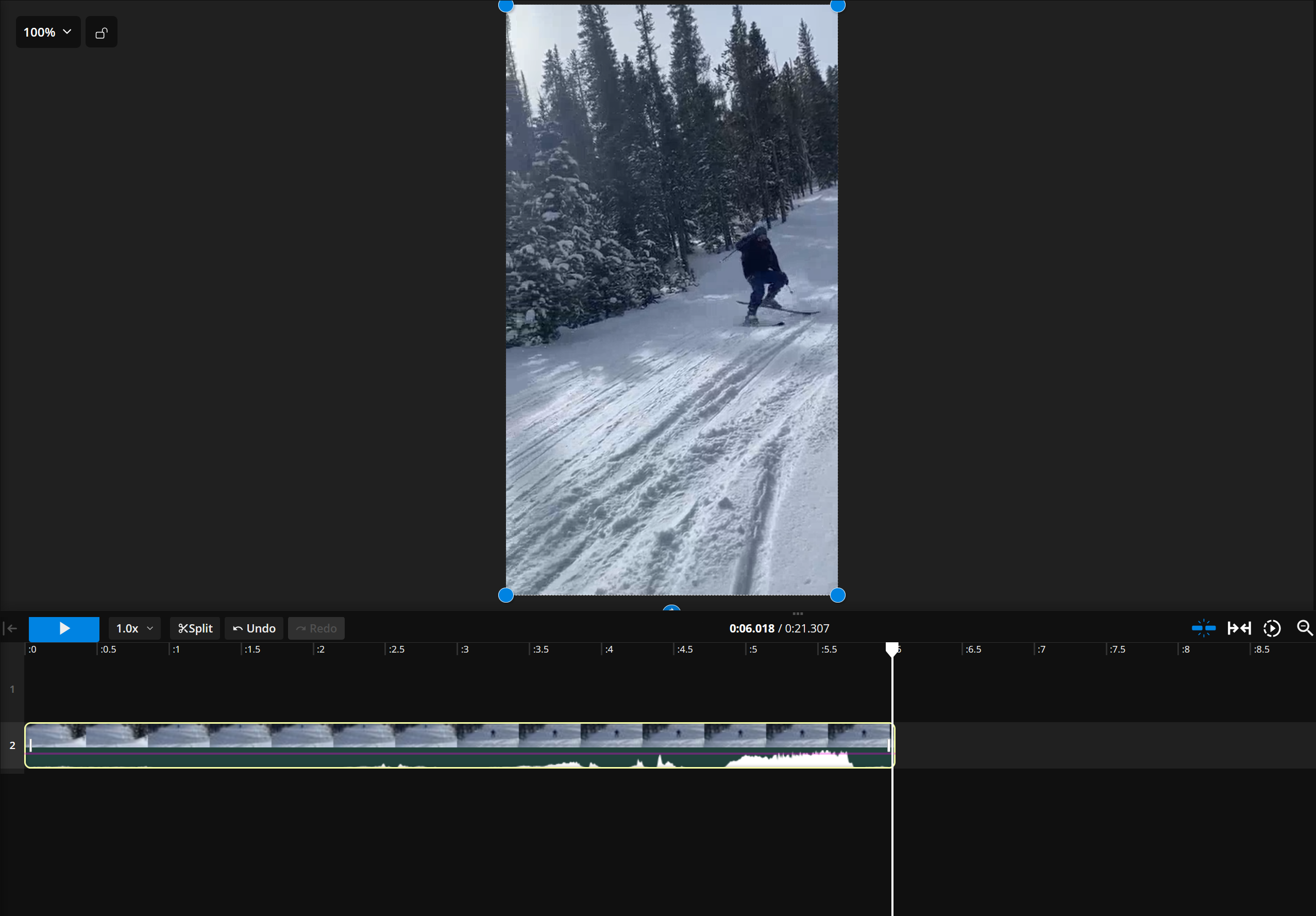Jump playhead to timeline start

(11, 628)
